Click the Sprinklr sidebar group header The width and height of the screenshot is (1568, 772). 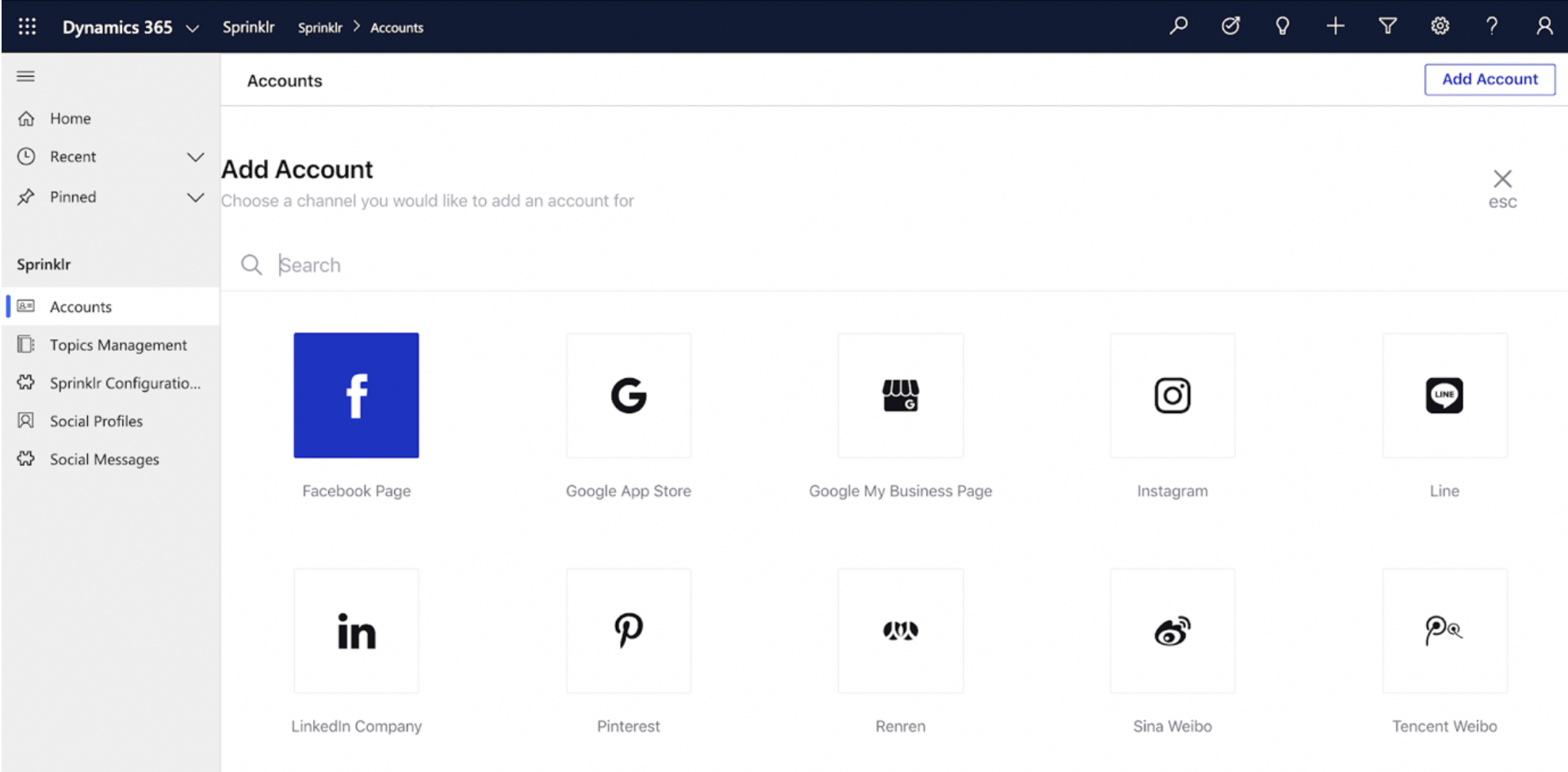[x=44, y=264]
